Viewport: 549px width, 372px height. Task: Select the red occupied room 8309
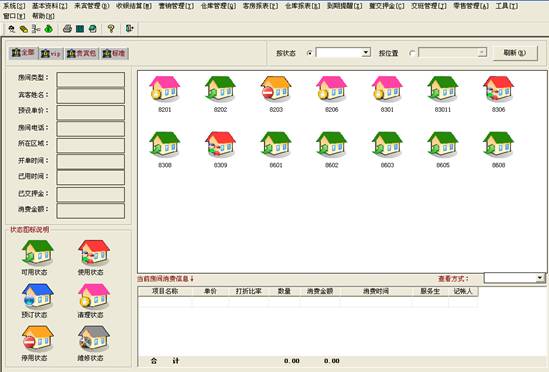(x=220, y=144)
